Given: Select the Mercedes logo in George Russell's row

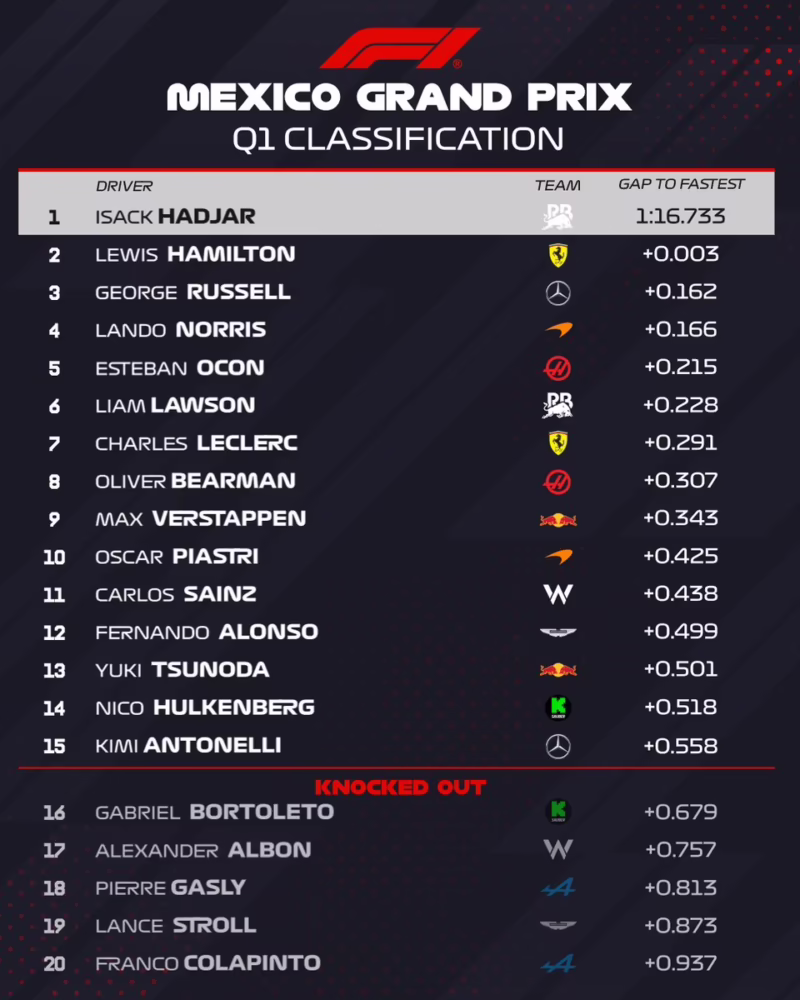Looking at the screenshot, I should click(557, 293).
